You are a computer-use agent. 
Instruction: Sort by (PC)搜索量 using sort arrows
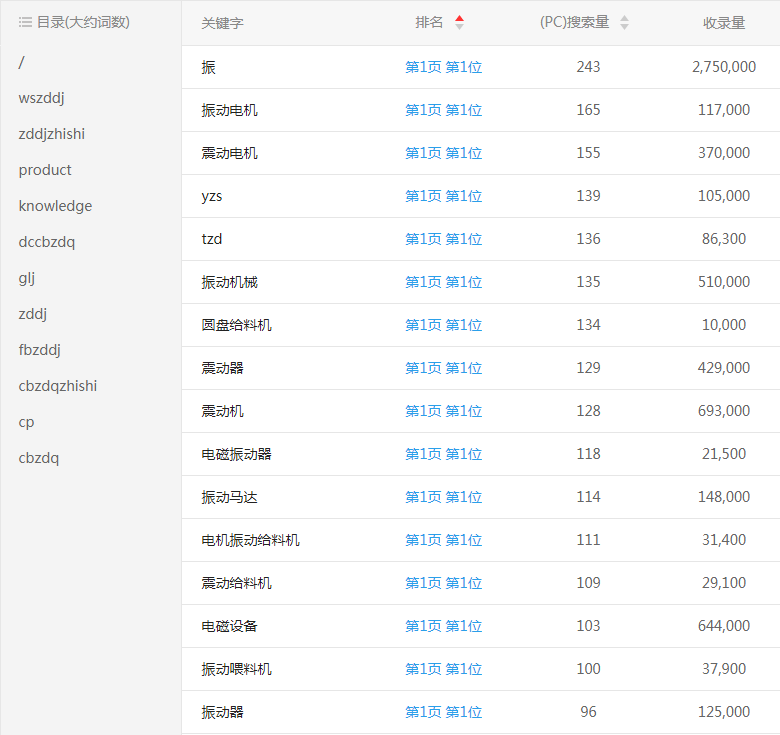pos(624,23)
